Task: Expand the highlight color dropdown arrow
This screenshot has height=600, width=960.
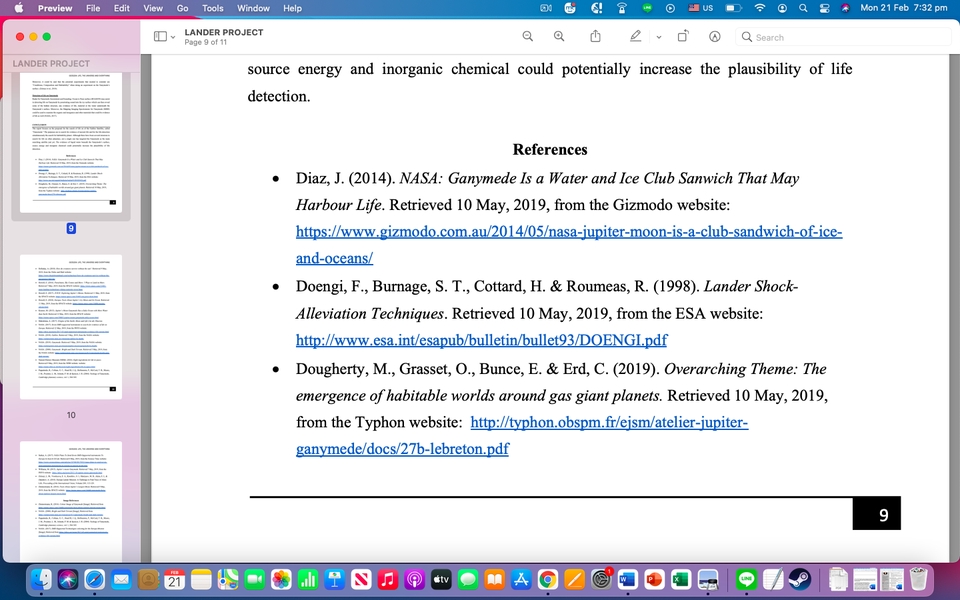Action: point(659,37)
